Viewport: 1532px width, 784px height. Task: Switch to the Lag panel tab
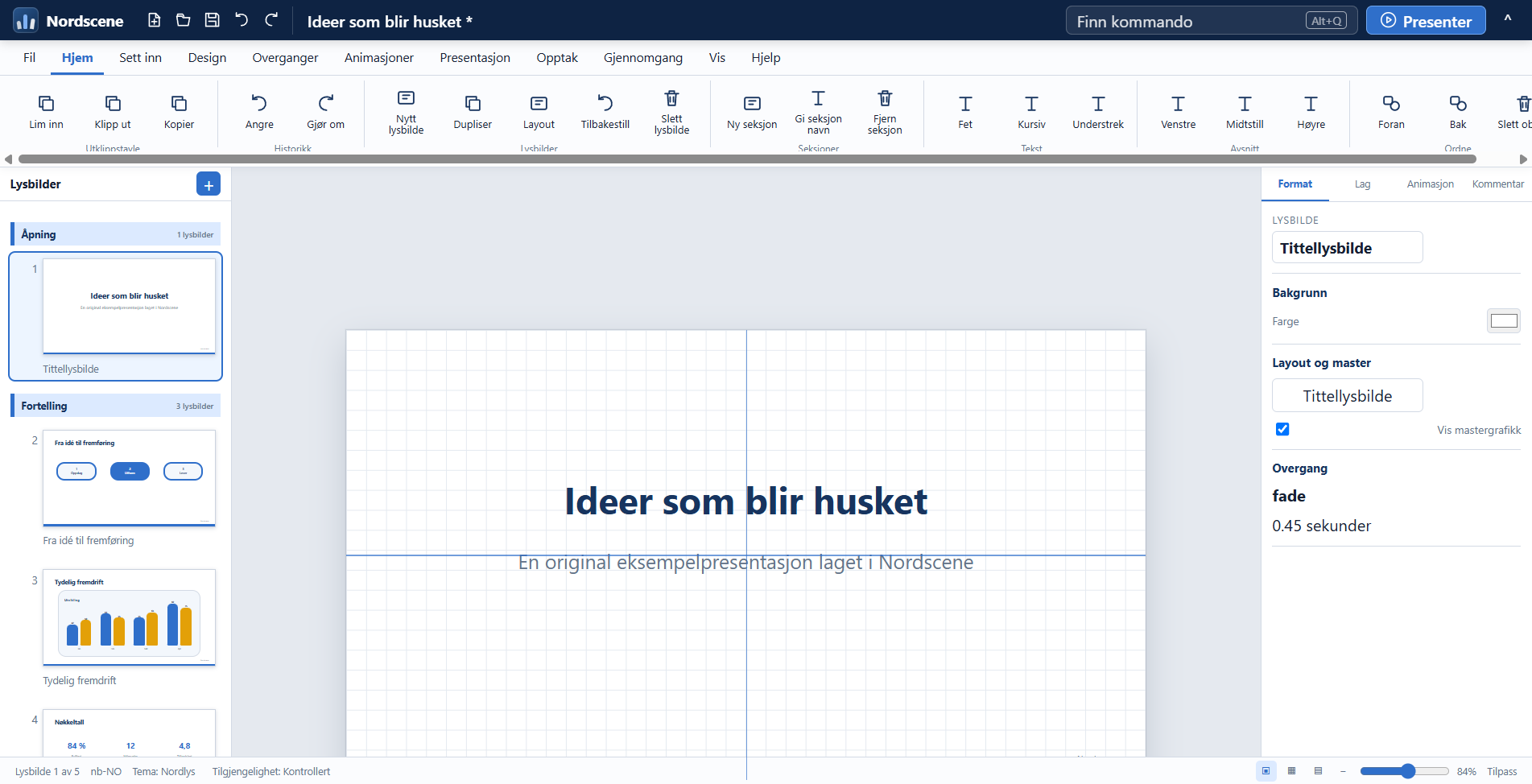coord(1362,184)
